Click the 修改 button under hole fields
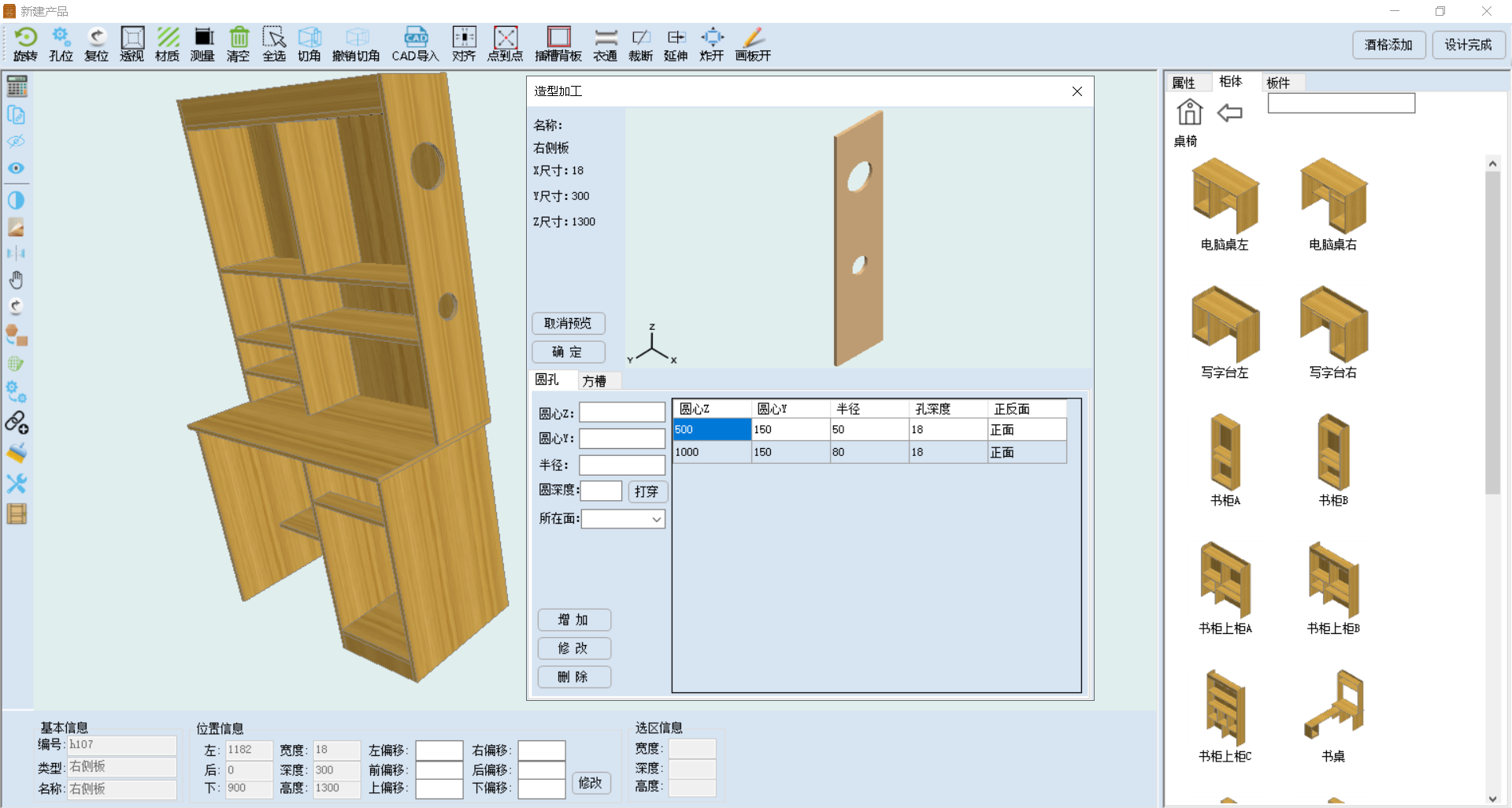 [574, 648]
